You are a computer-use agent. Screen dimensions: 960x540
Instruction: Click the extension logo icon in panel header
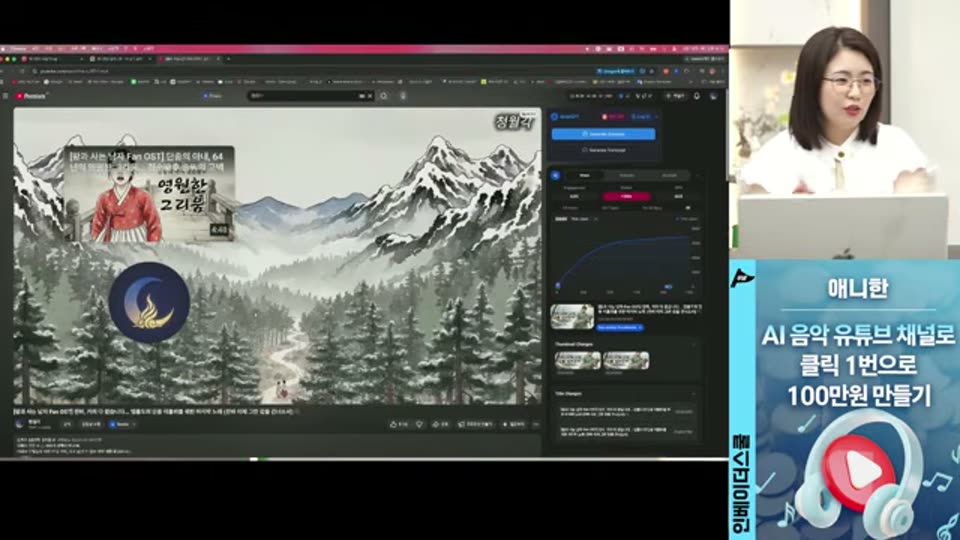tap(555, 116)
